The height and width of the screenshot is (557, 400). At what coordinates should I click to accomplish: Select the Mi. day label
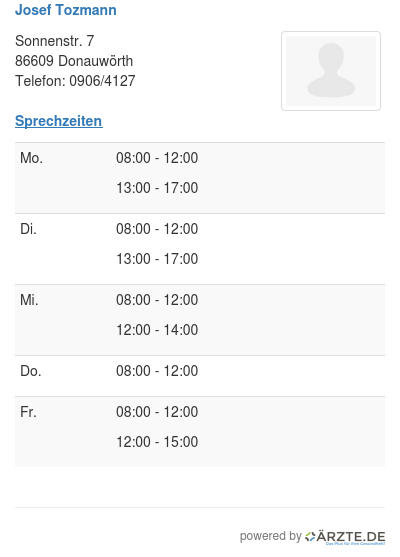(29, 300)
